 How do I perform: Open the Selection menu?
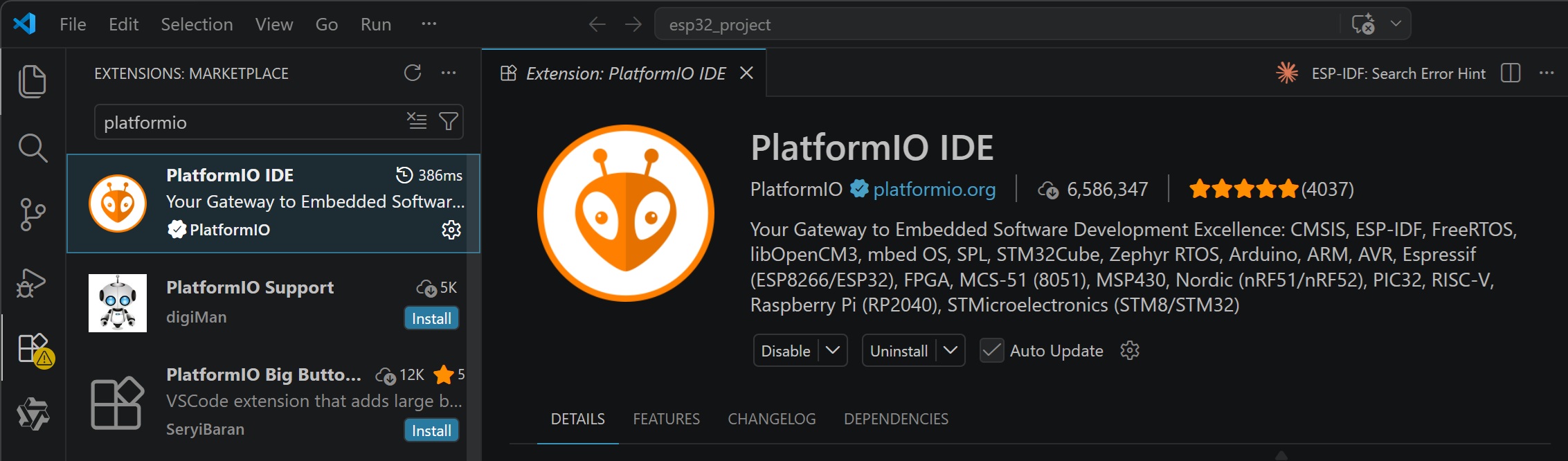tap(197, 24)
